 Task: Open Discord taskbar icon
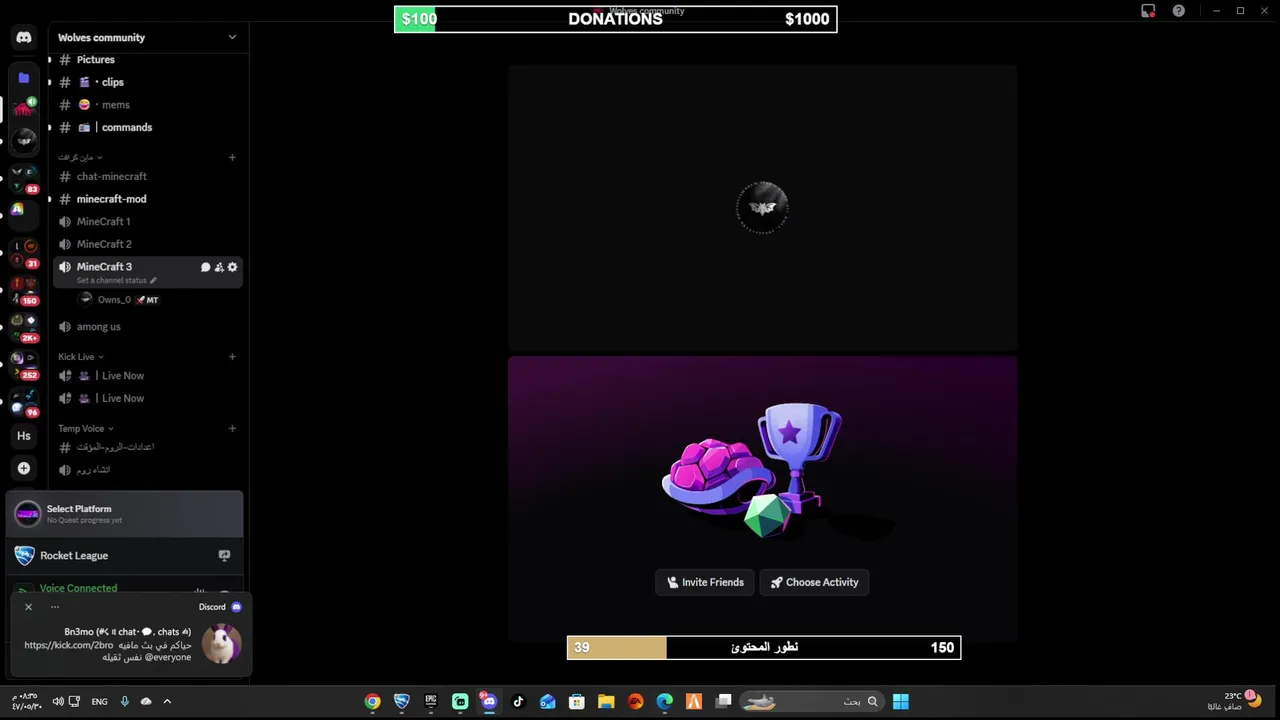[x=489, y=702]
